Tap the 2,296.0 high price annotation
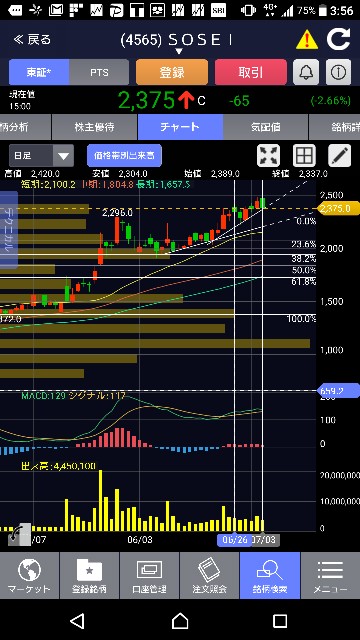This screenshot has width=360, height=640. [118, 213]
